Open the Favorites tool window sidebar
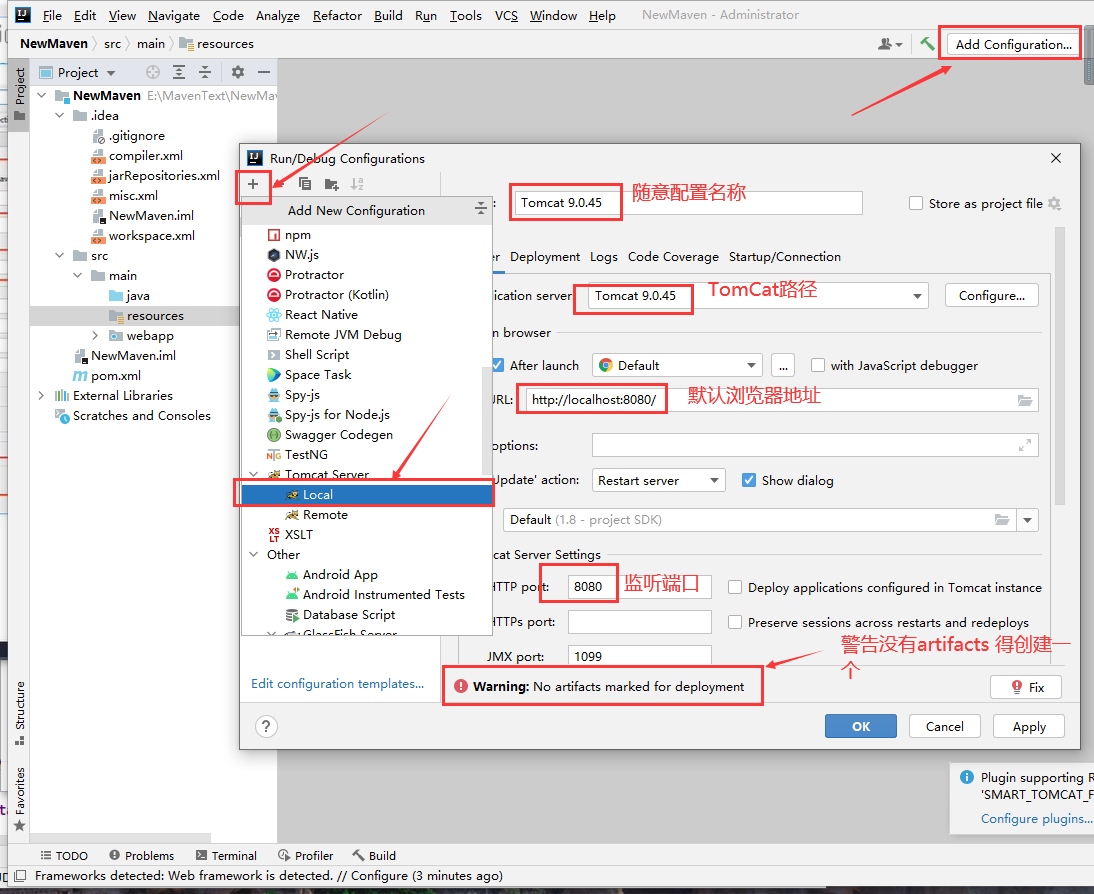1094x894 pixels. click(20, 799)
